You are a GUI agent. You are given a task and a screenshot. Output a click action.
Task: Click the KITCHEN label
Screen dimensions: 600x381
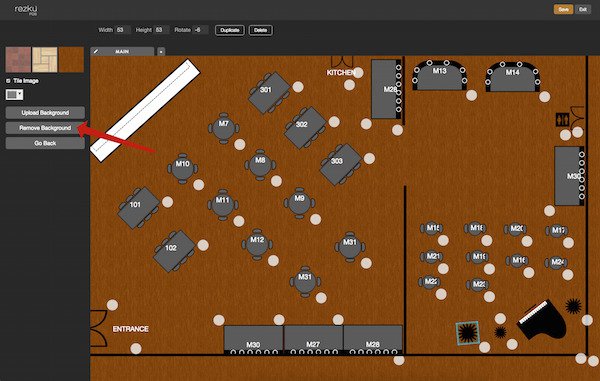point(341,73)
